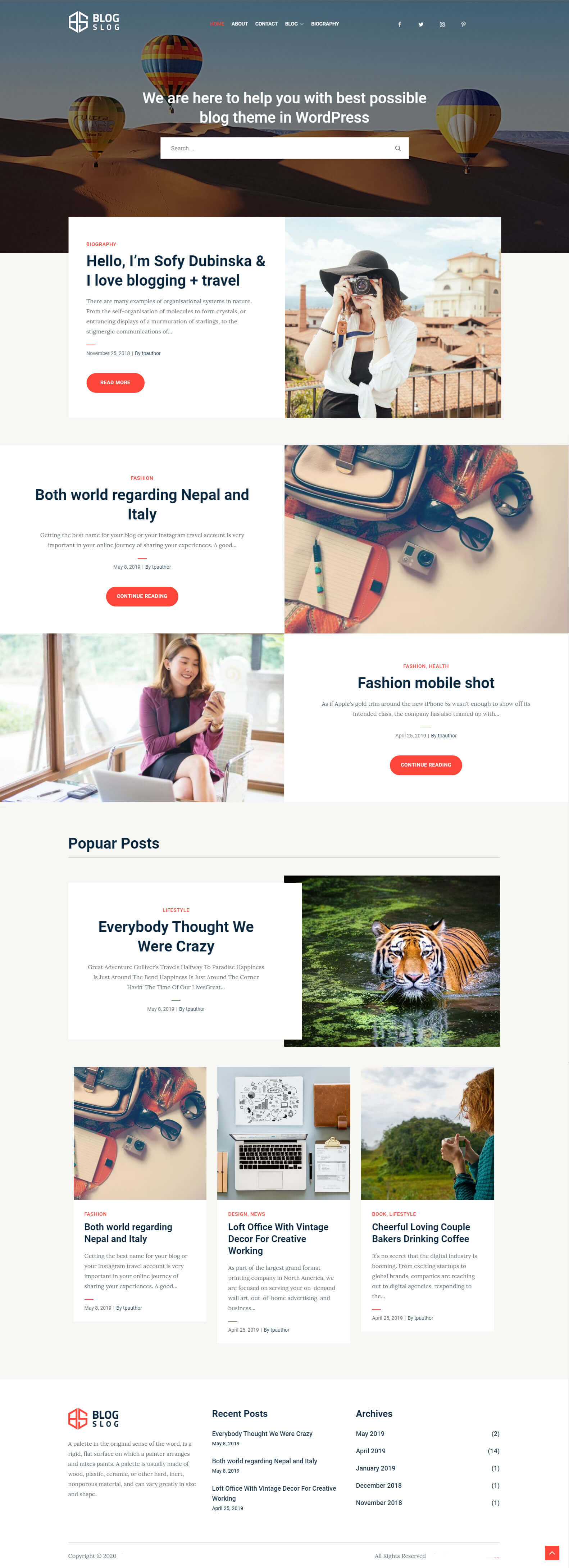Click the Read More button
The height and width of the screenshot is (1568, 569).
click(x=115, y=382)
